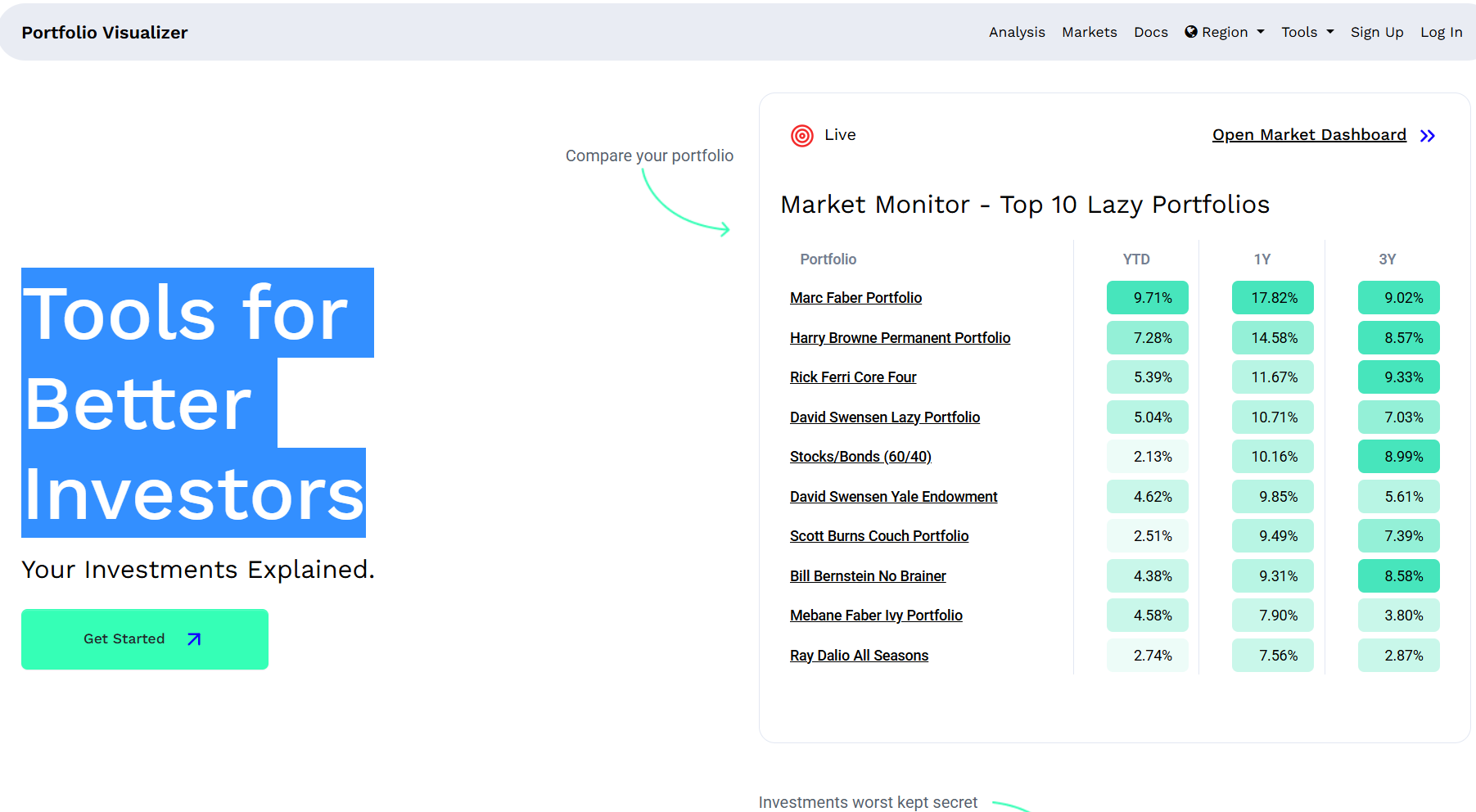Open Marc Faber Portfolio link
Viewport: 1476px width, 812px height.
tap(855, 298)
